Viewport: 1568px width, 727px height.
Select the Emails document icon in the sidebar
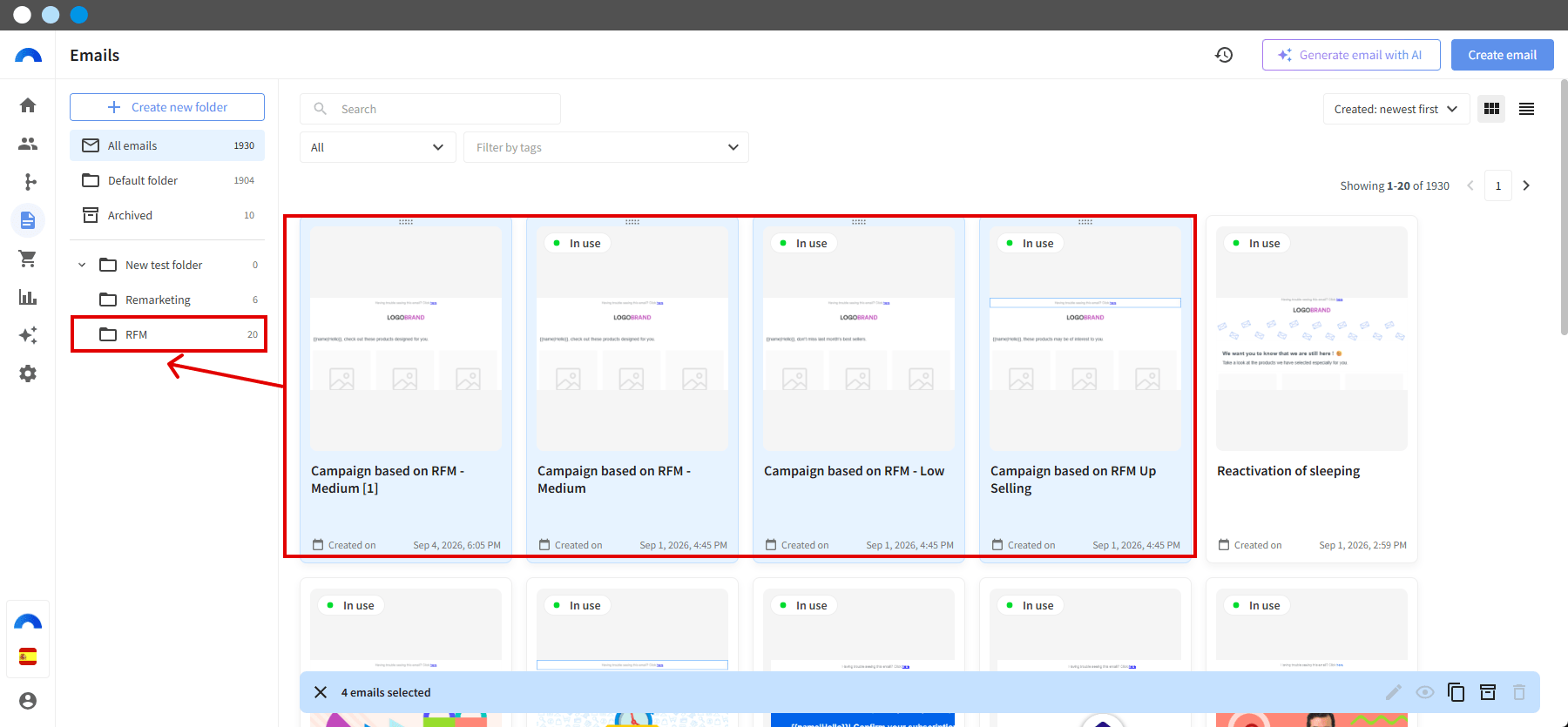click(28, 220)
